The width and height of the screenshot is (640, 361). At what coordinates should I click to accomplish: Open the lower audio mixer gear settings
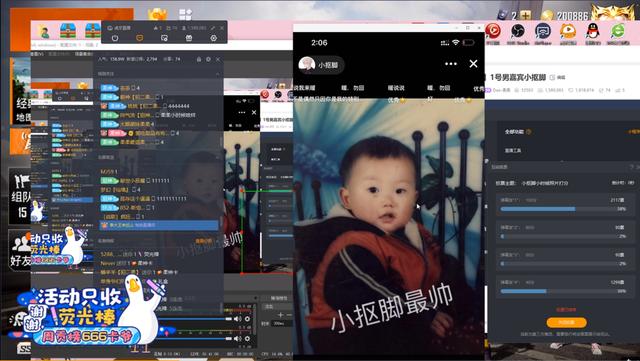[247, 338]
